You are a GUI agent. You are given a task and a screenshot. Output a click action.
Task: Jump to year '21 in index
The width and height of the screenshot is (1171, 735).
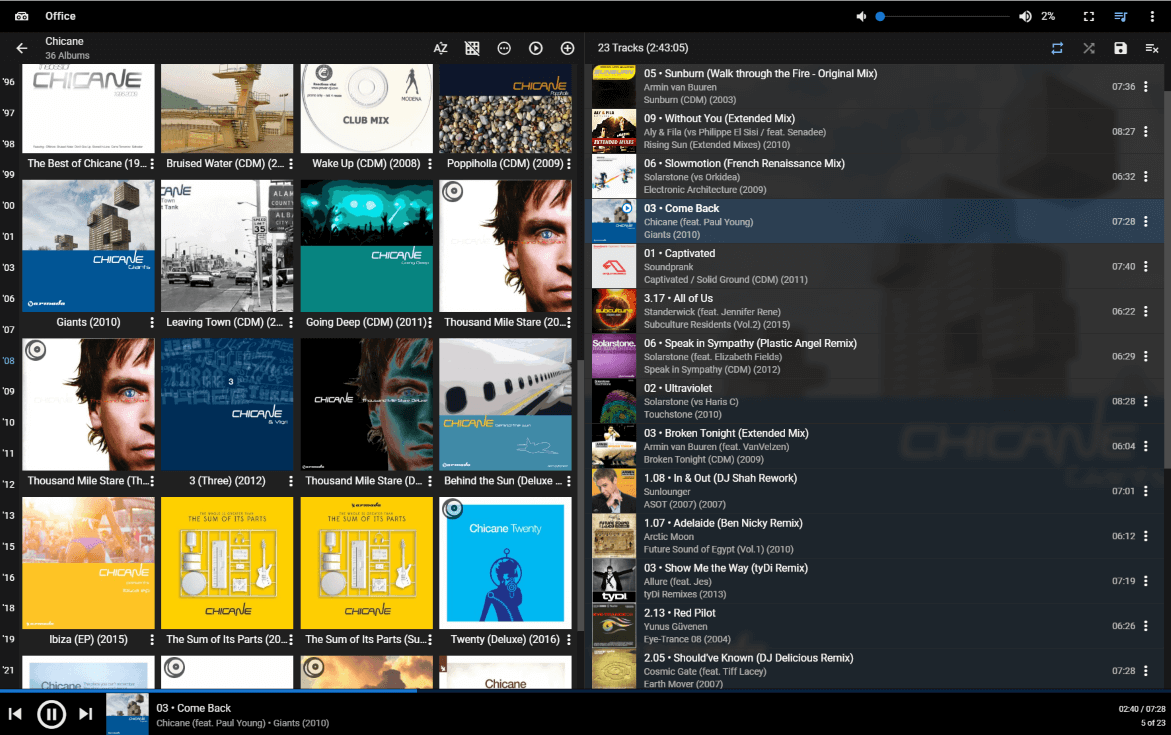(9, 670)
